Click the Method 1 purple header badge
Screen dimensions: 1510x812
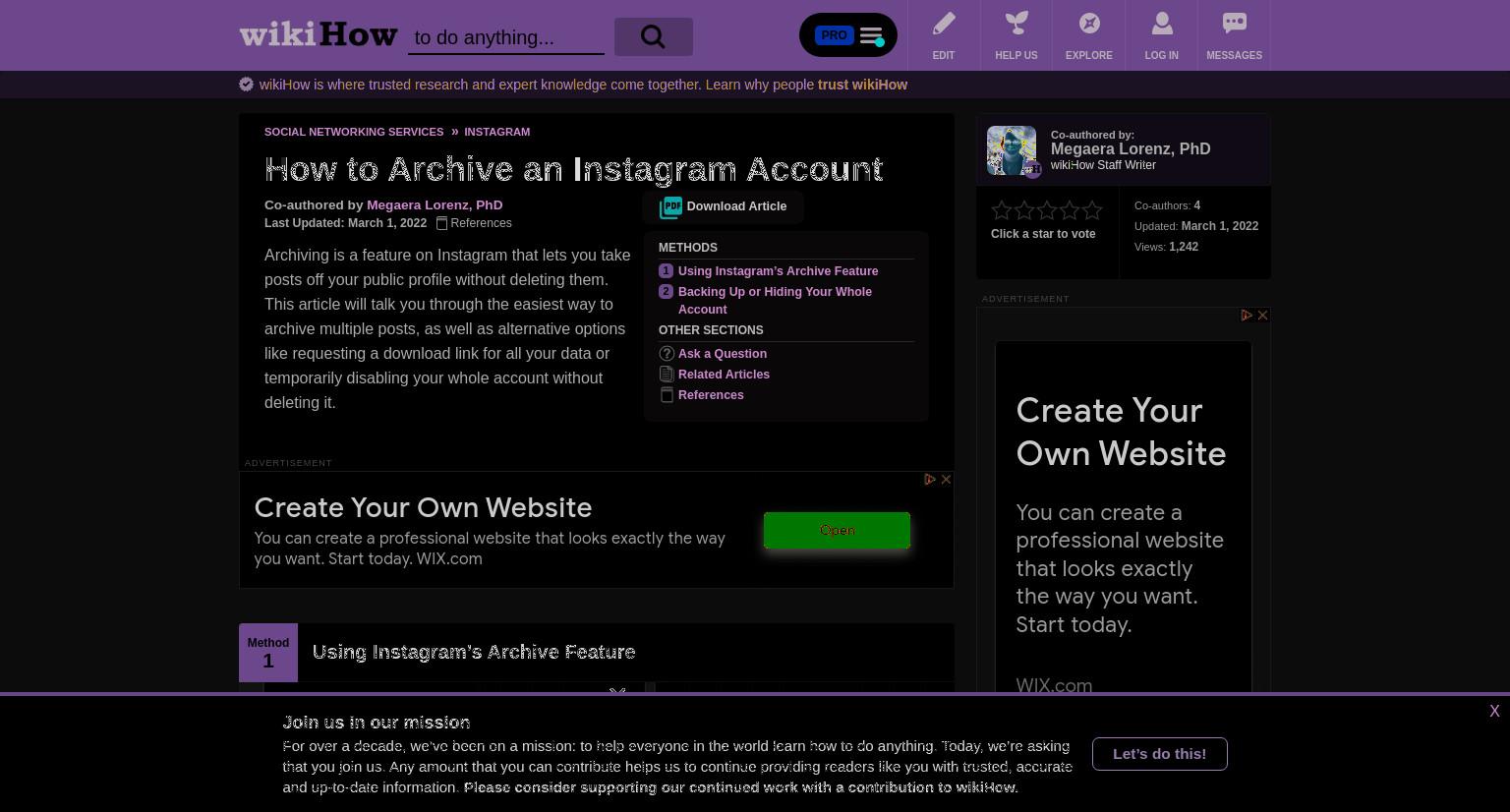tap(268, 653)
